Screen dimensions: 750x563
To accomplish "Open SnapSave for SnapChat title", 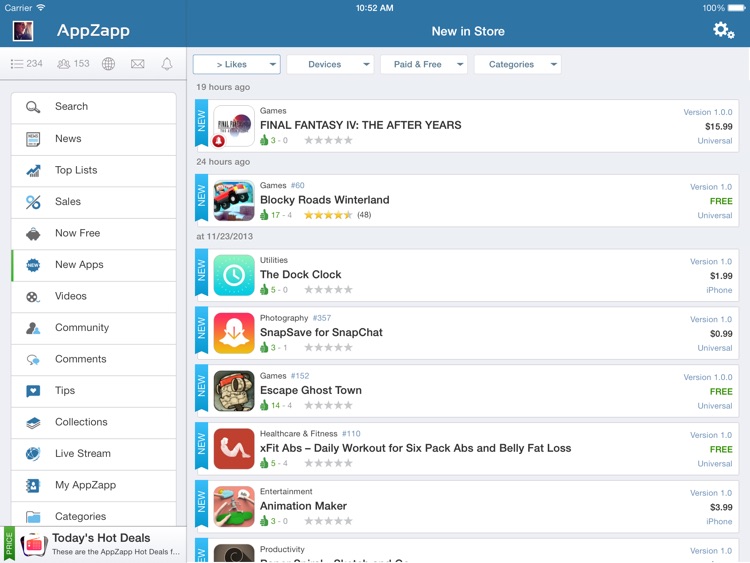I will (321, 332).
